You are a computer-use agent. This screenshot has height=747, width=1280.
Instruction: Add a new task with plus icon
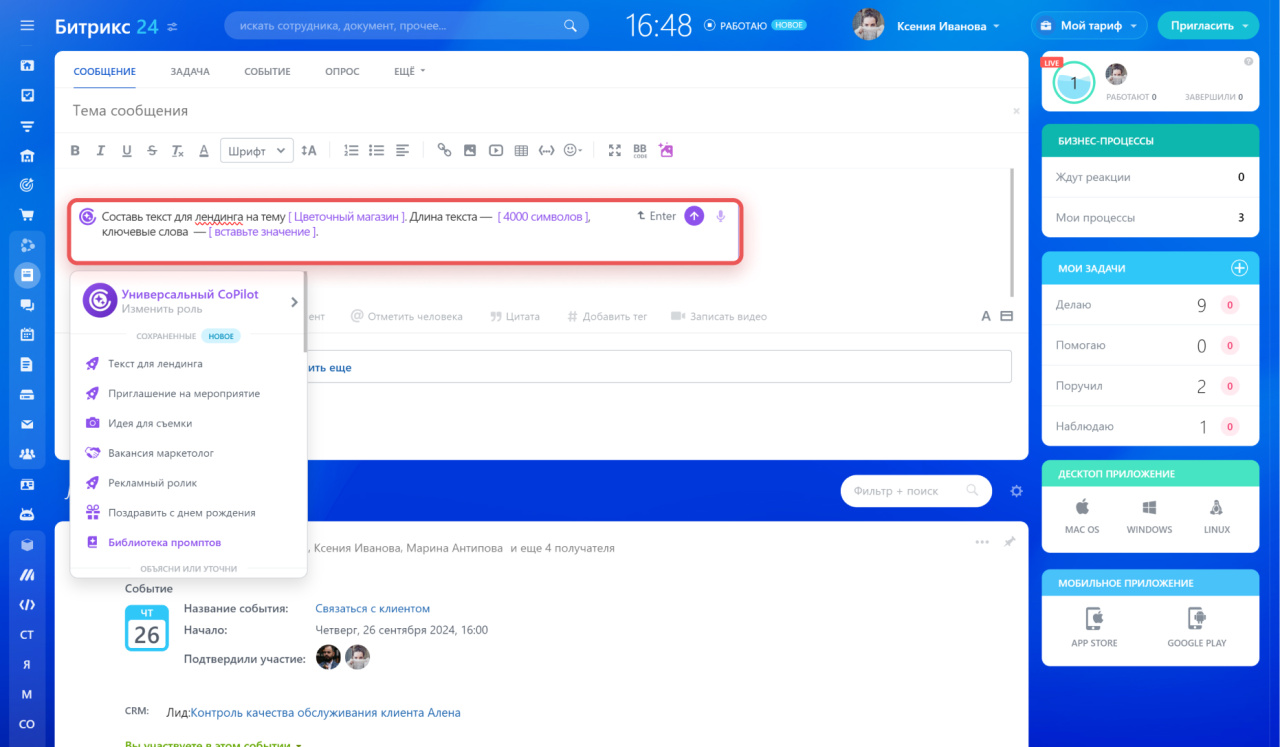pos(1239,268)
